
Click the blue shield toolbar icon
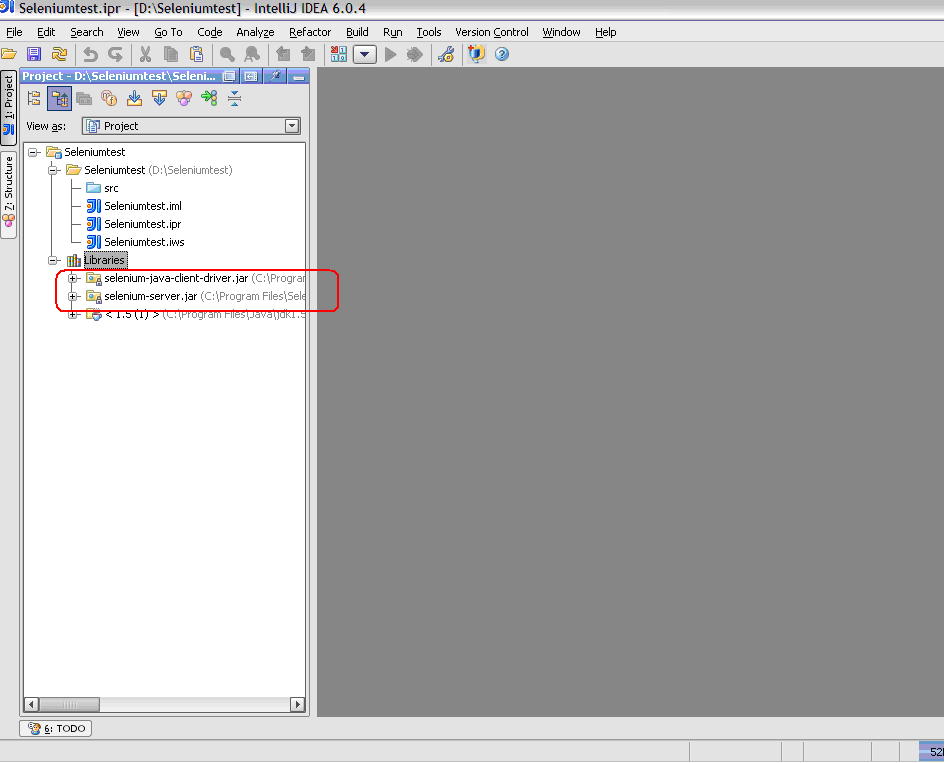coord(476,54)
